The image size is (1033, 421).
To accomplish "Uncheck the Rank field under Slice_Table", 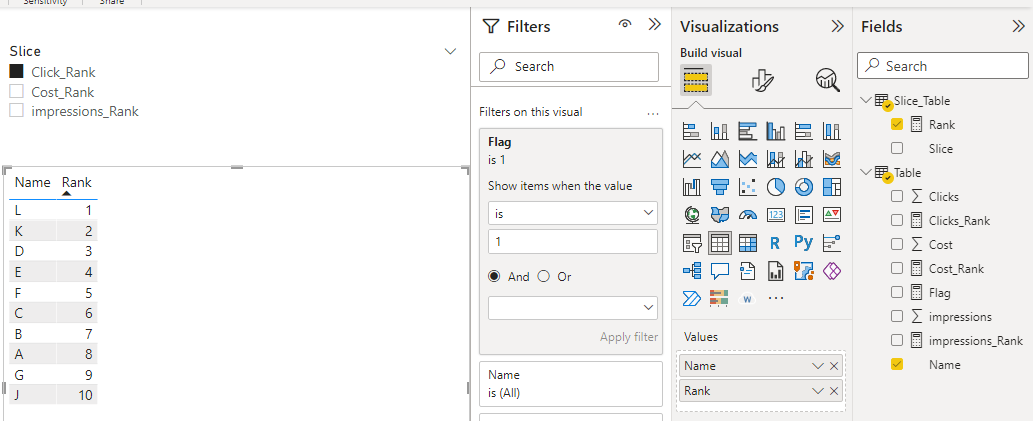I will (897, 124).
